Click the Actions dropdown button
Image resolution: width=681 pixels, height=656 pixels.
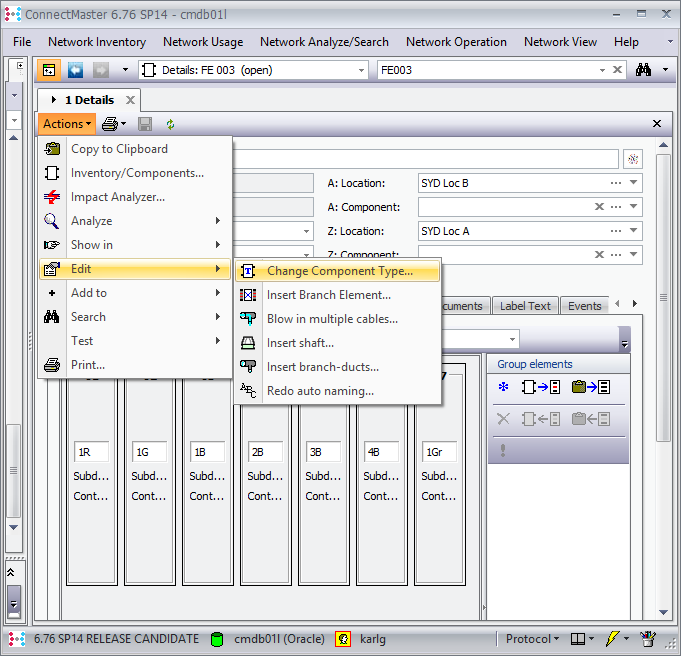click(x=67, y=124)
